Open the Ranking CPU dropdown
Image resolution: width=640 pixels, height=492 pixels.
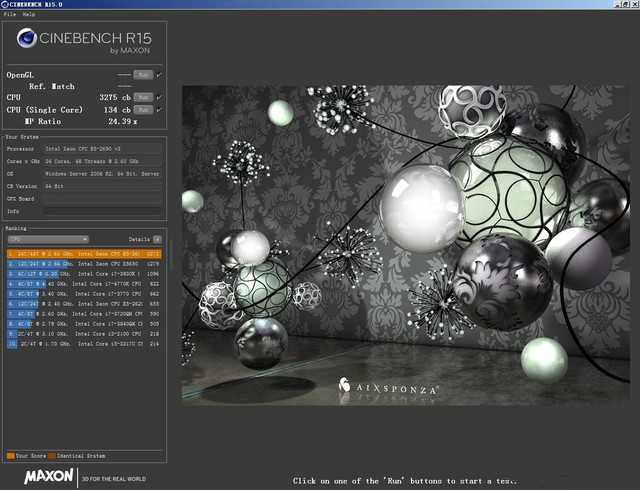[x=48, y=239]
